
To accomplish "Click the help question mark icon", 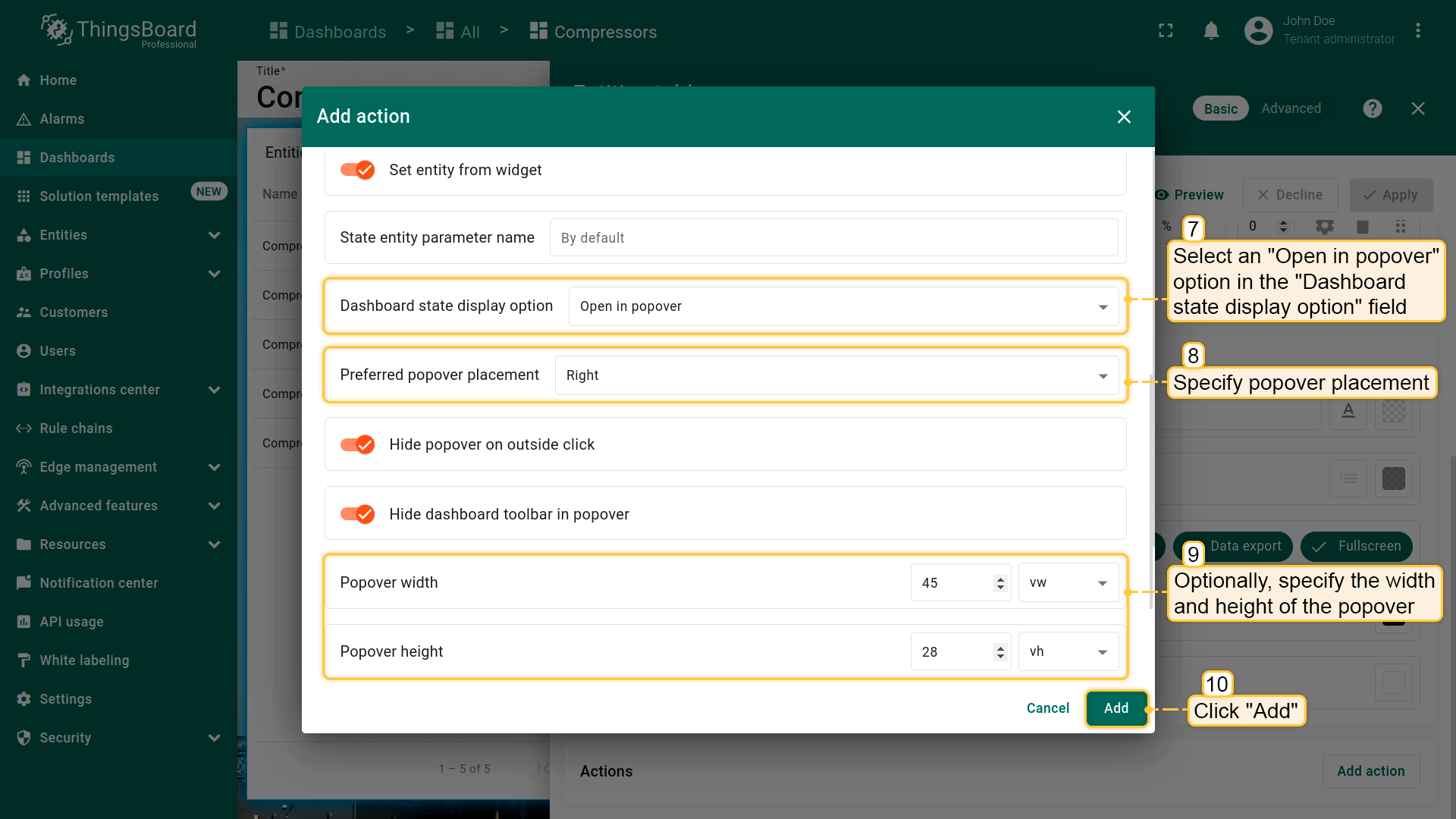I will [x=1372, y=108].
